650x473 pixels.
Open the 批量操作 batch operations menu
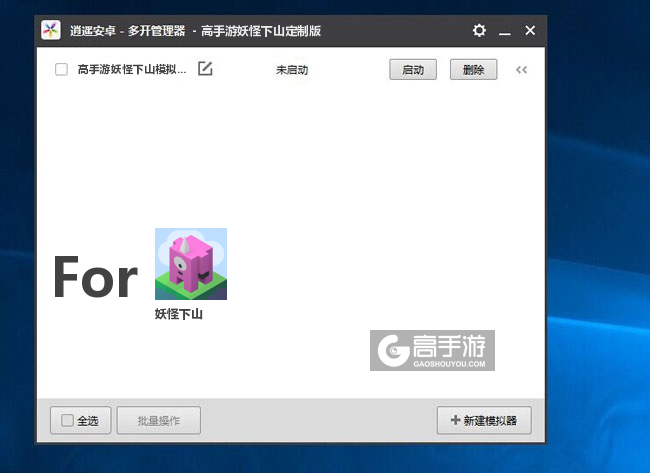coord(158,421)
